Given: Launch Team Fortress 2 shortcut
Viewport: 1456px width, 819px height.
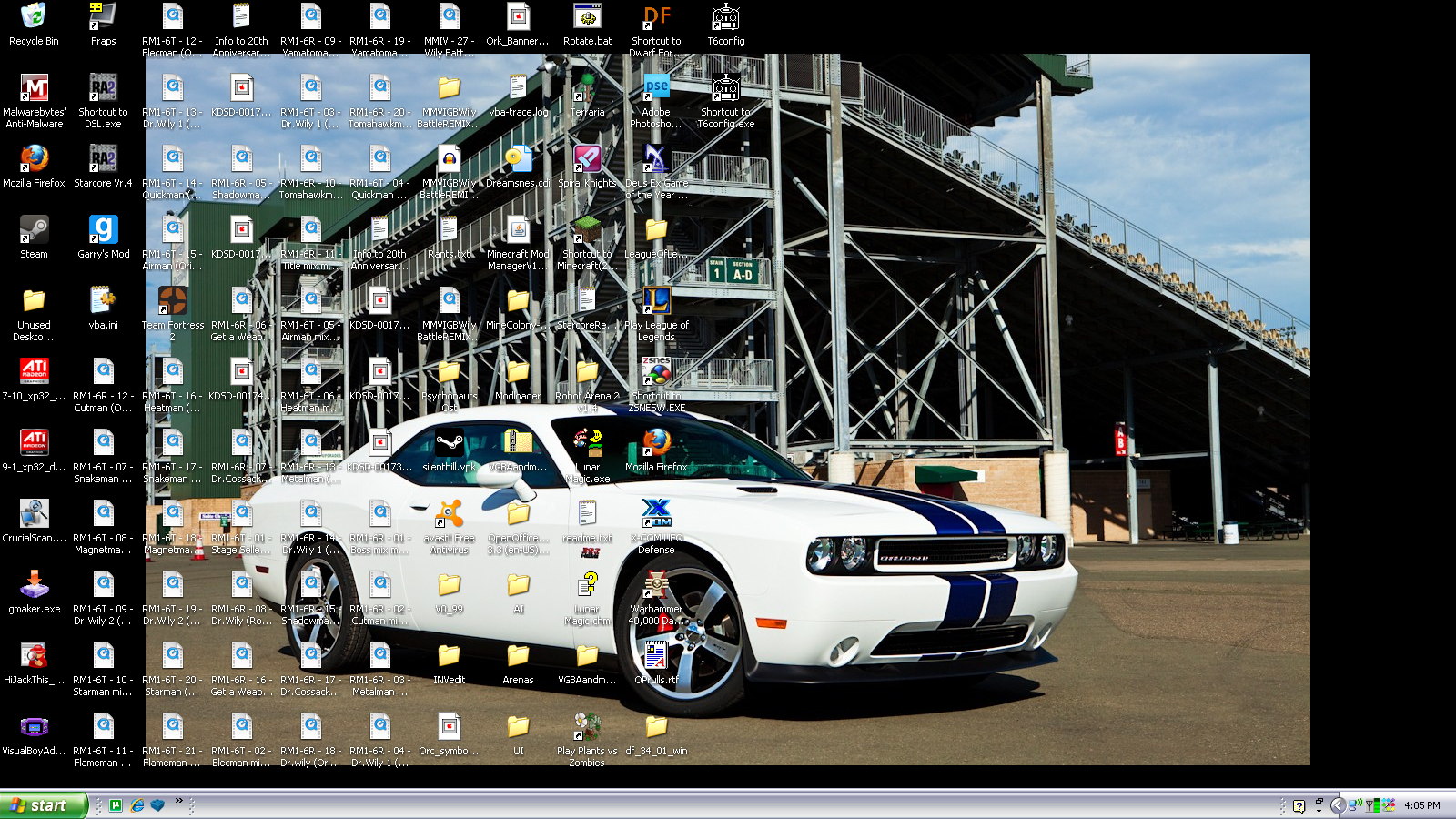Looking at the screenshot, I should tap(172, 301).
